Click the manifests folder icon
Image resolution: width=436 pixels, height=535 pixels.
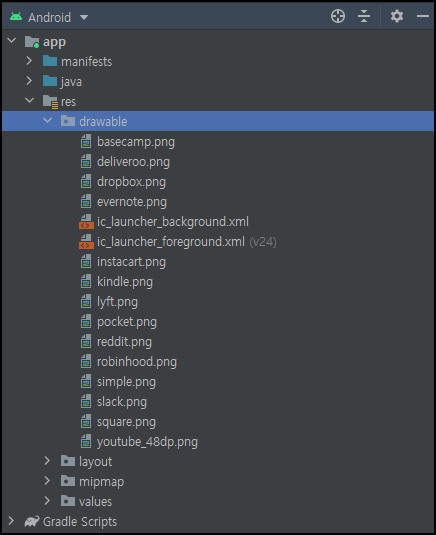pyautogui.click(x=50, y=61)
